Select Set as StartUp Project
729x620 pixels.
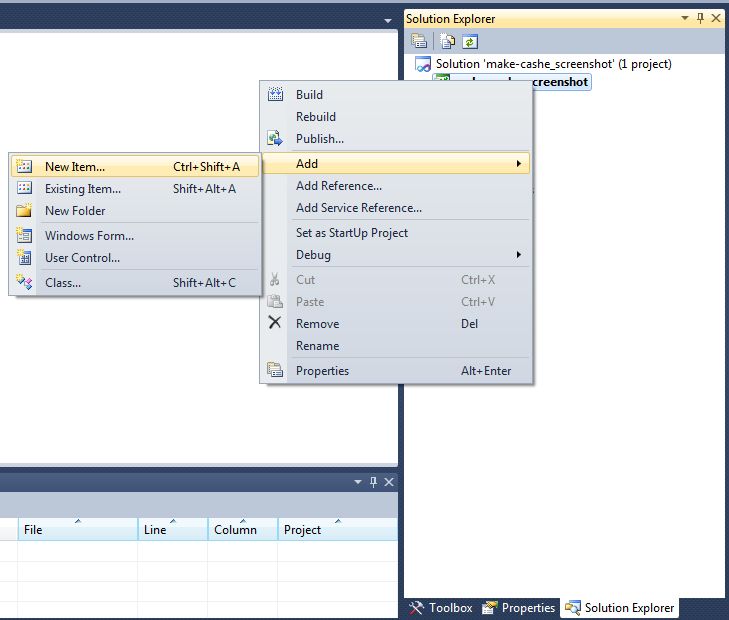352,233
